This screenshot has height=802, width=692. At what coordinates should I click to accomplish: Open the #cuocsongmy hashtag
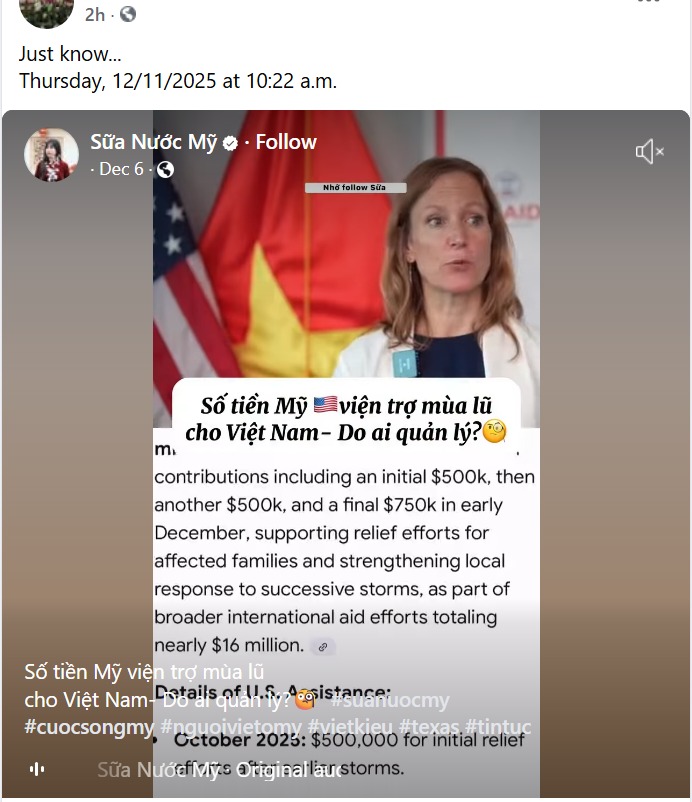tap(89, 727)
